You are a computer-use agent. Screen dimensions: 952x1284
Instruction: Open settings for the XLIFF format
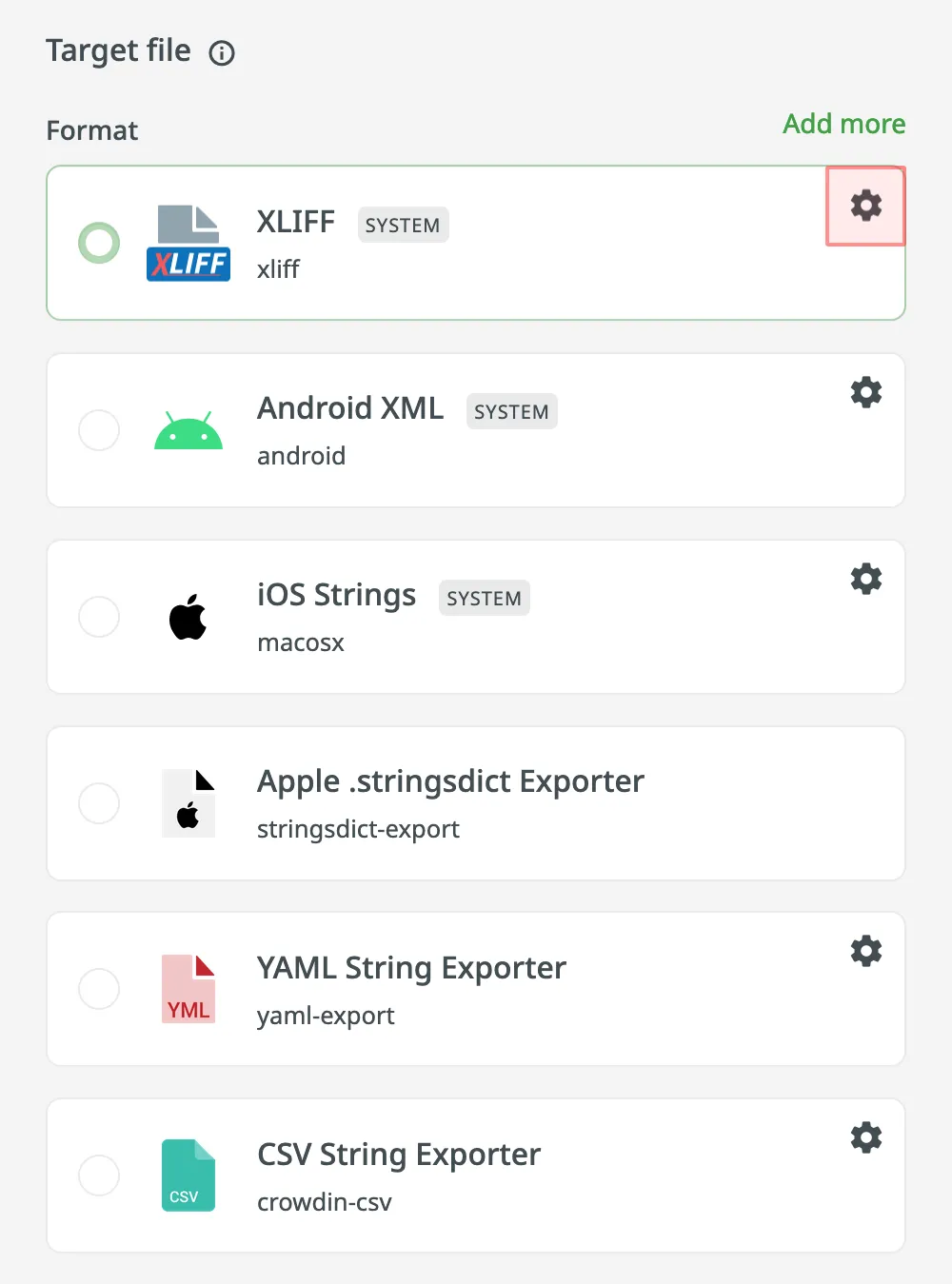tap(865, 205)
